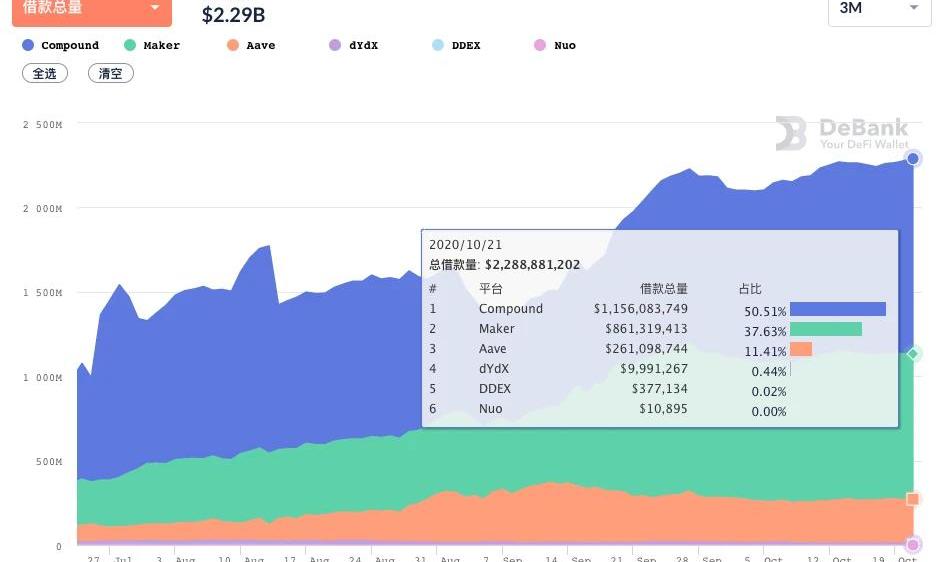Open the orange 借款总量 metric dropdown

pyautogui.click(x=91, y=10)
